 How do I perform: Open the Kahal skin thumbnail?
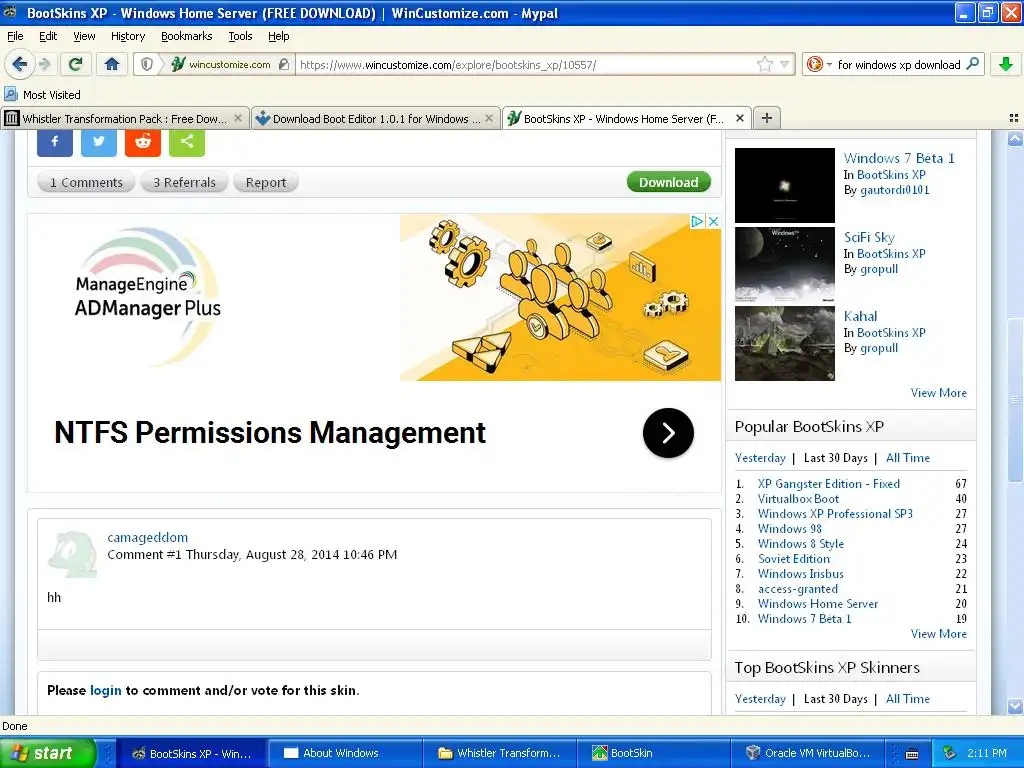point(784,344)
